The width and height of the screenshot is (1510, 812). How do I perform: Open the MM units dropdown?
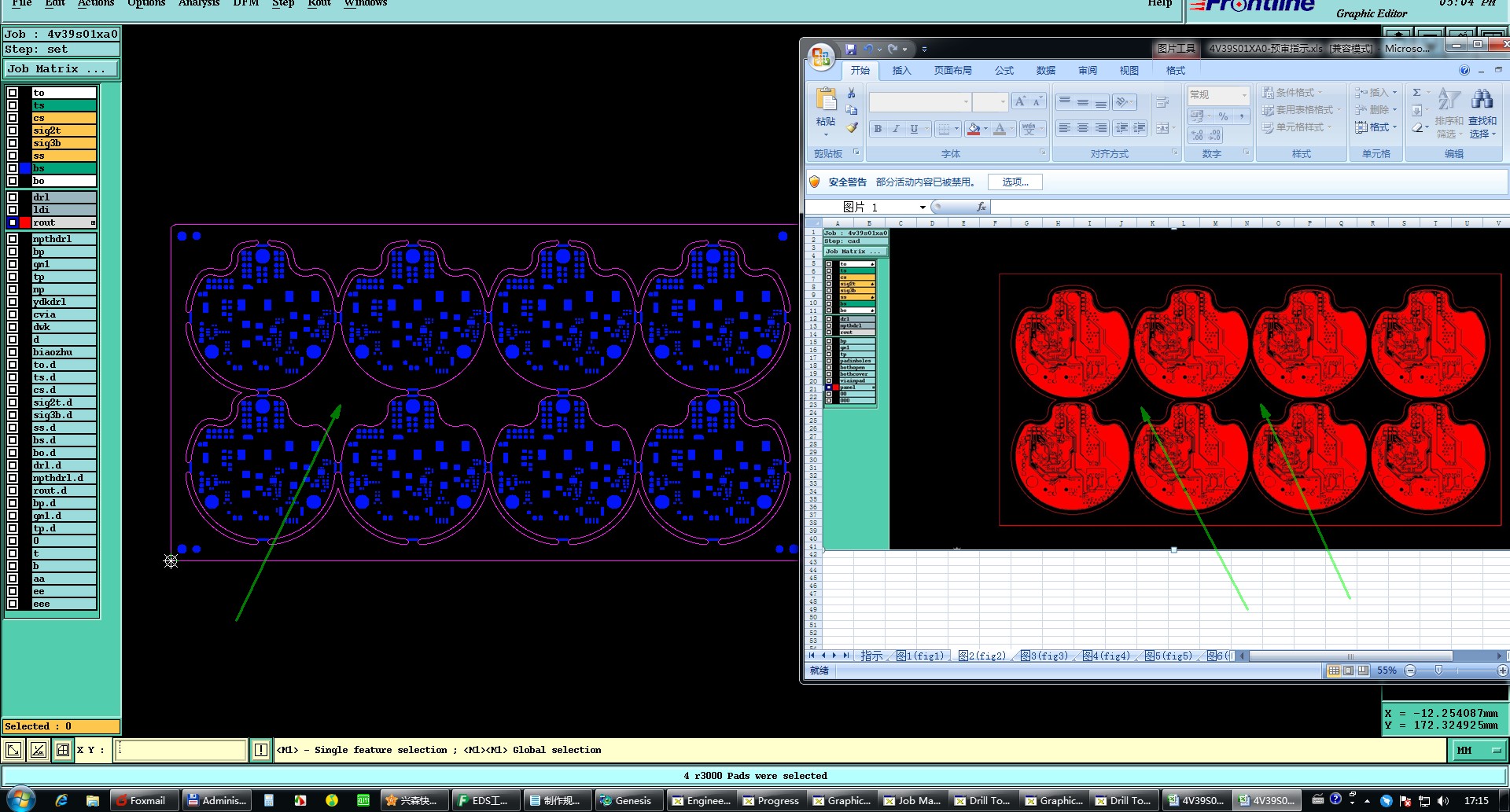(1478, 750)
